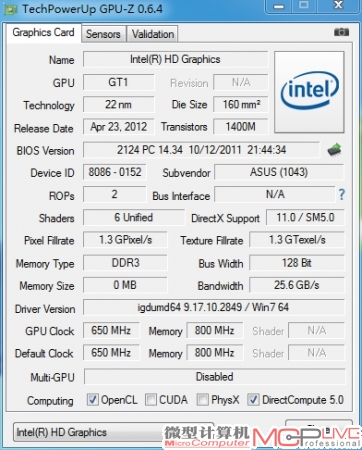This screenshot has height=450, width=362.
Task: Click the Device ID field 8086 - 0152
Action: pos(115,172)
